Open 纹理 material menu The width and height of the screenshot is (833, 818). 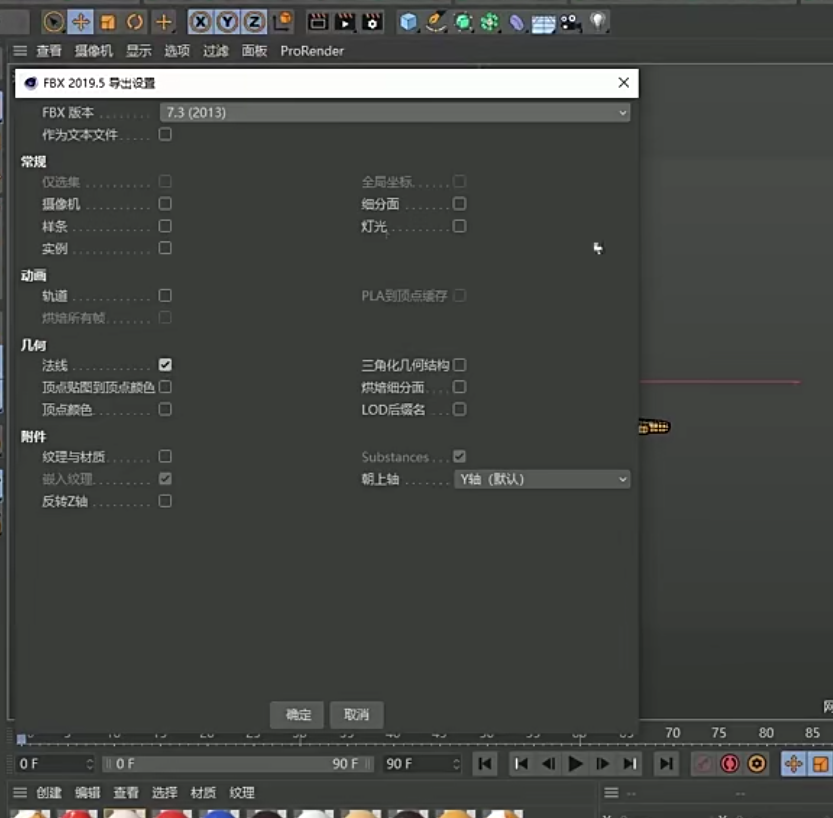click(242, 793)
